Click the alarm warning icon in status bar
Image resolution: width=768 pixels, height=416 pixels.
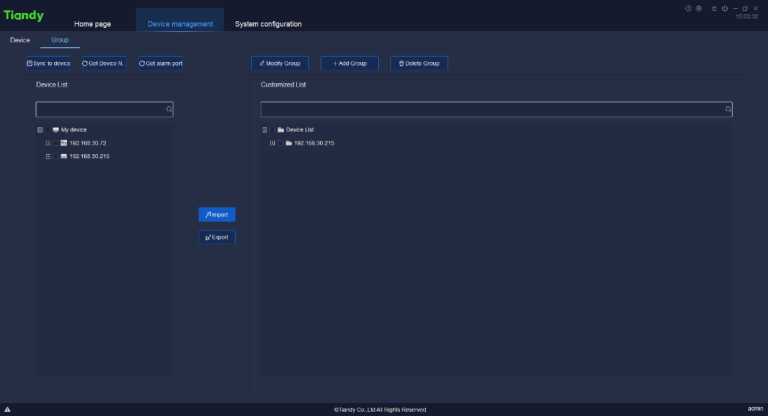click(7, 409)
